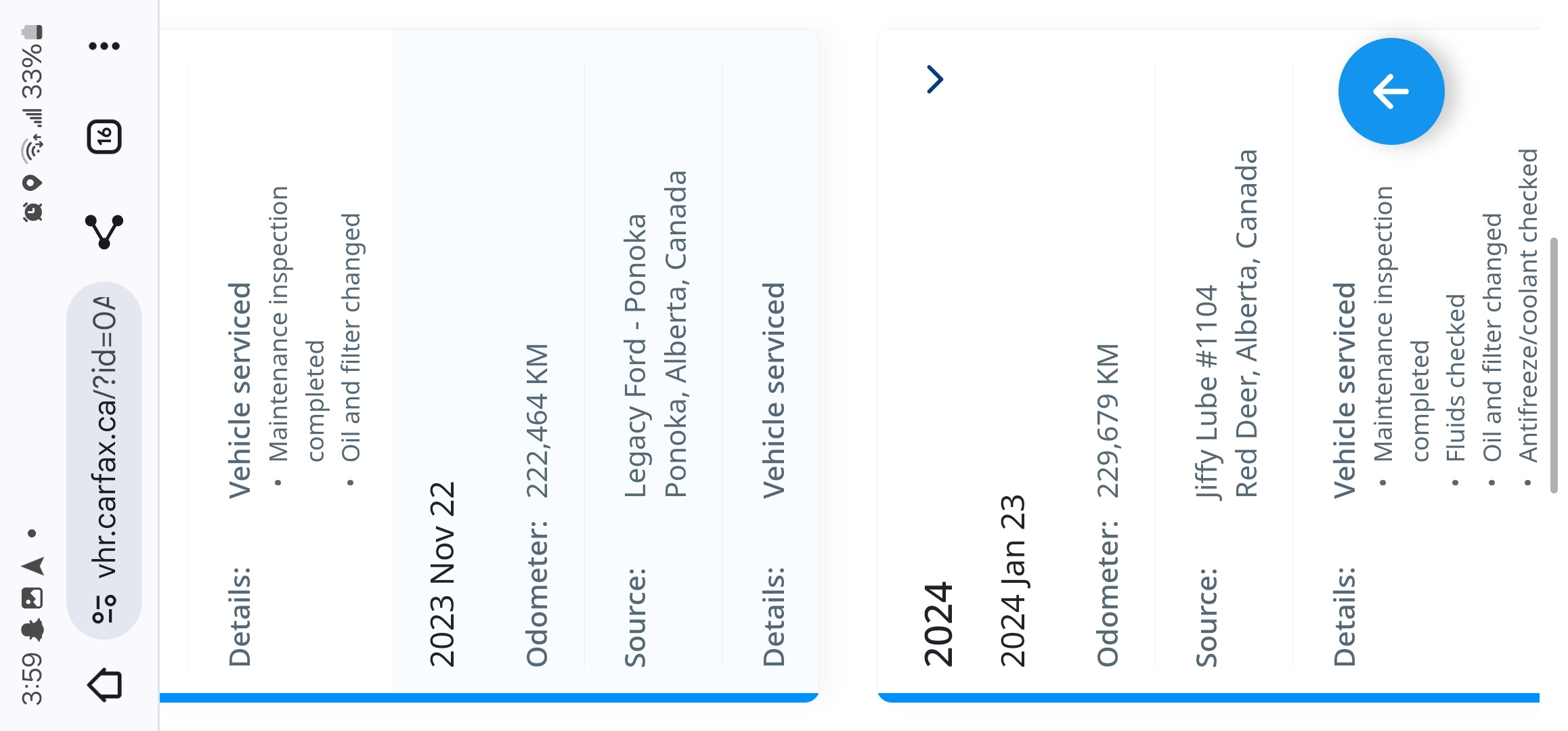This screenshot has width=1568, height=731.
Task: Select the 2024 Jan 23 record heading
Action: click(1013, 581)
